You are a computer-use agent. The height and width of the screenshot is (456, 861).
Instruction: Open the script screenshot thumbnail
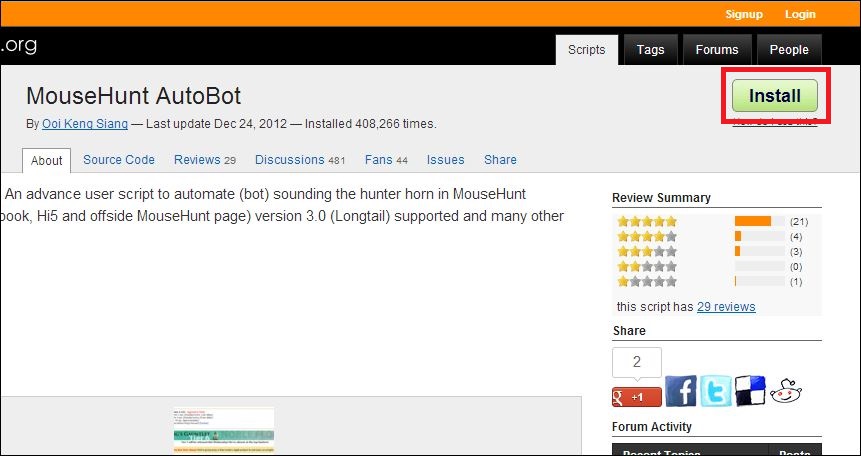tap(223, 430)
